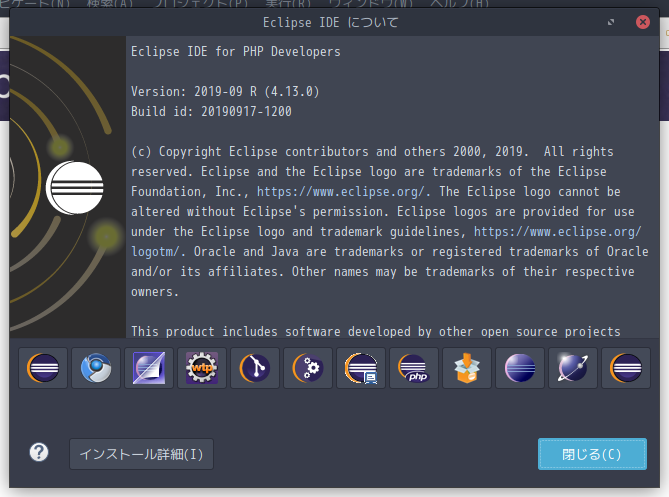Click the last Eclipse feature icon in row

626,368
